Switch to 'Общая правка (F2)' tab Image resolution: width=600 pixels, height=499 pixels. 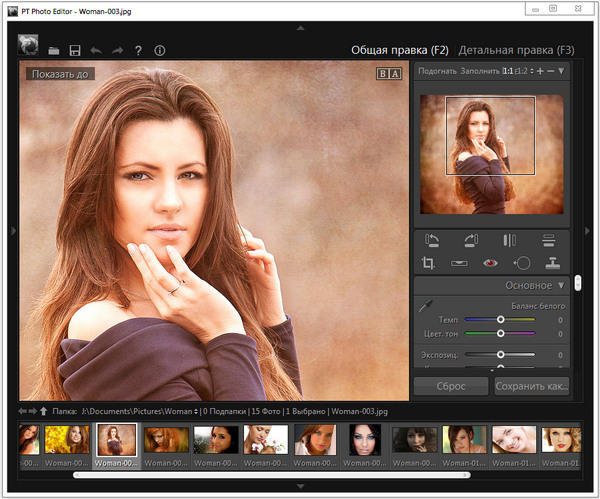pos(401,50)
